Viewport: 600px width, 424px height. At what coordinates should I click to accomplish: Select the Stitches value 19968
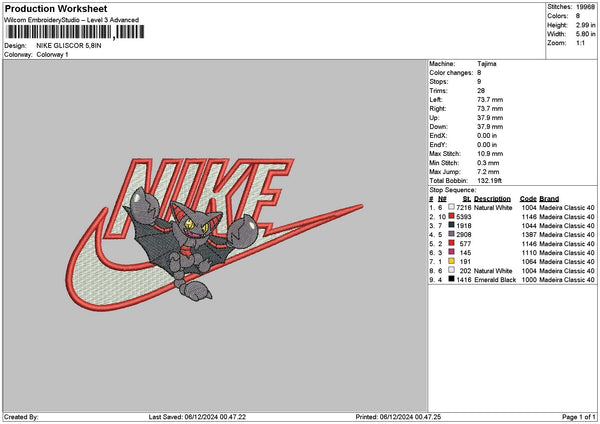[x=585, y=7]
